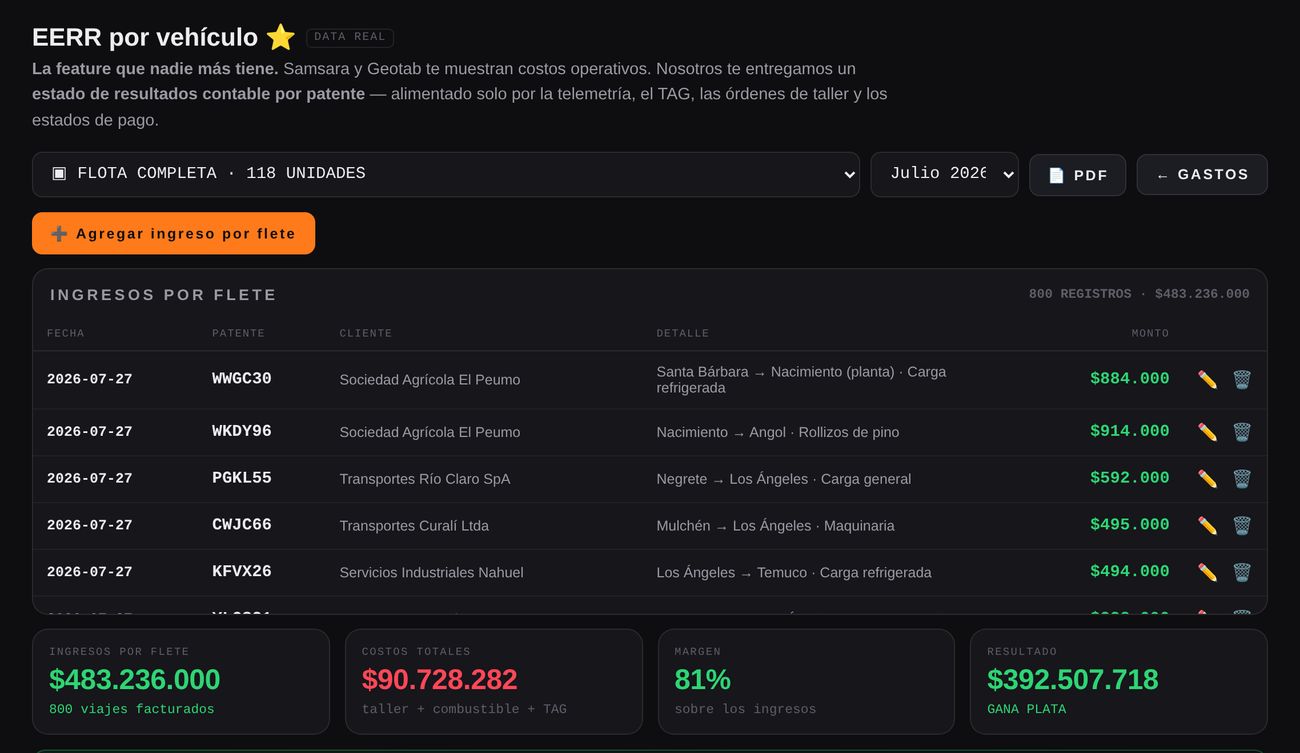Click the $884.000 amount
The image size is (1300, 753).
1130,379
